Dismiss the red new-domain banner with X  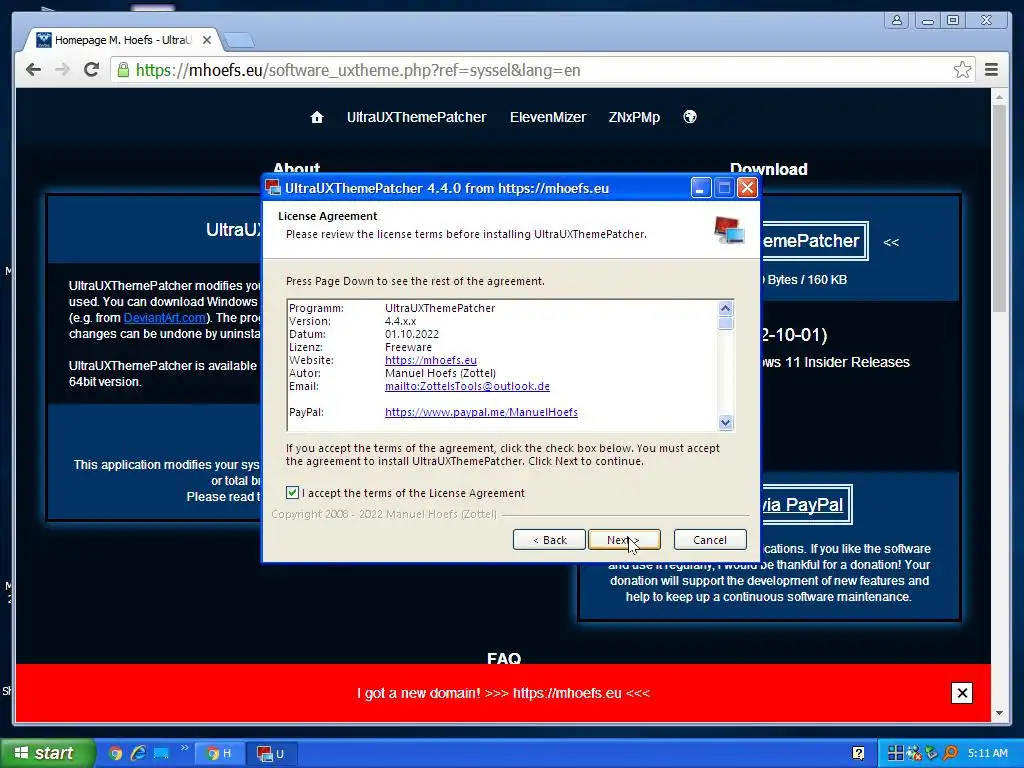(x=962, y=693)
